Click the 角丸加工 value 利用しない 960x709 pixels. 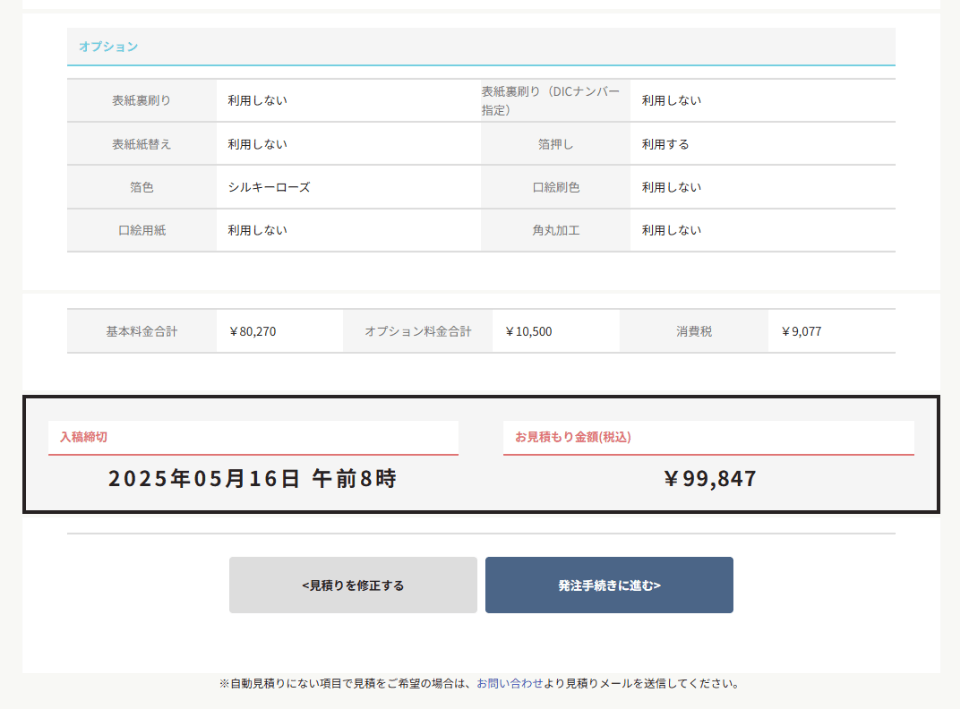pos(671,230)
